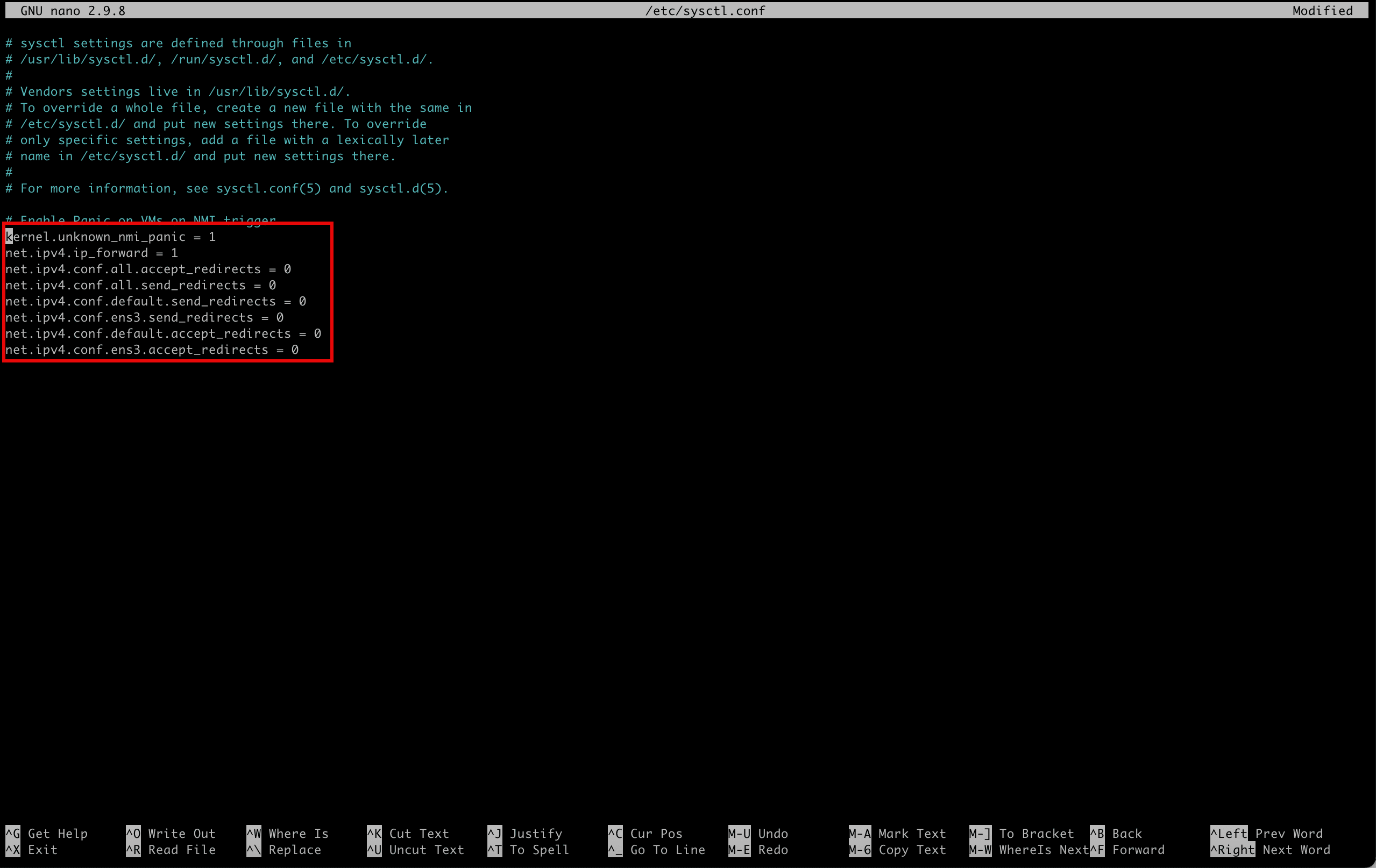Click the ^U Uncut Text shortcut
Image resolution: width=1376 pixels, height=868 pixels.
(415, 849)
